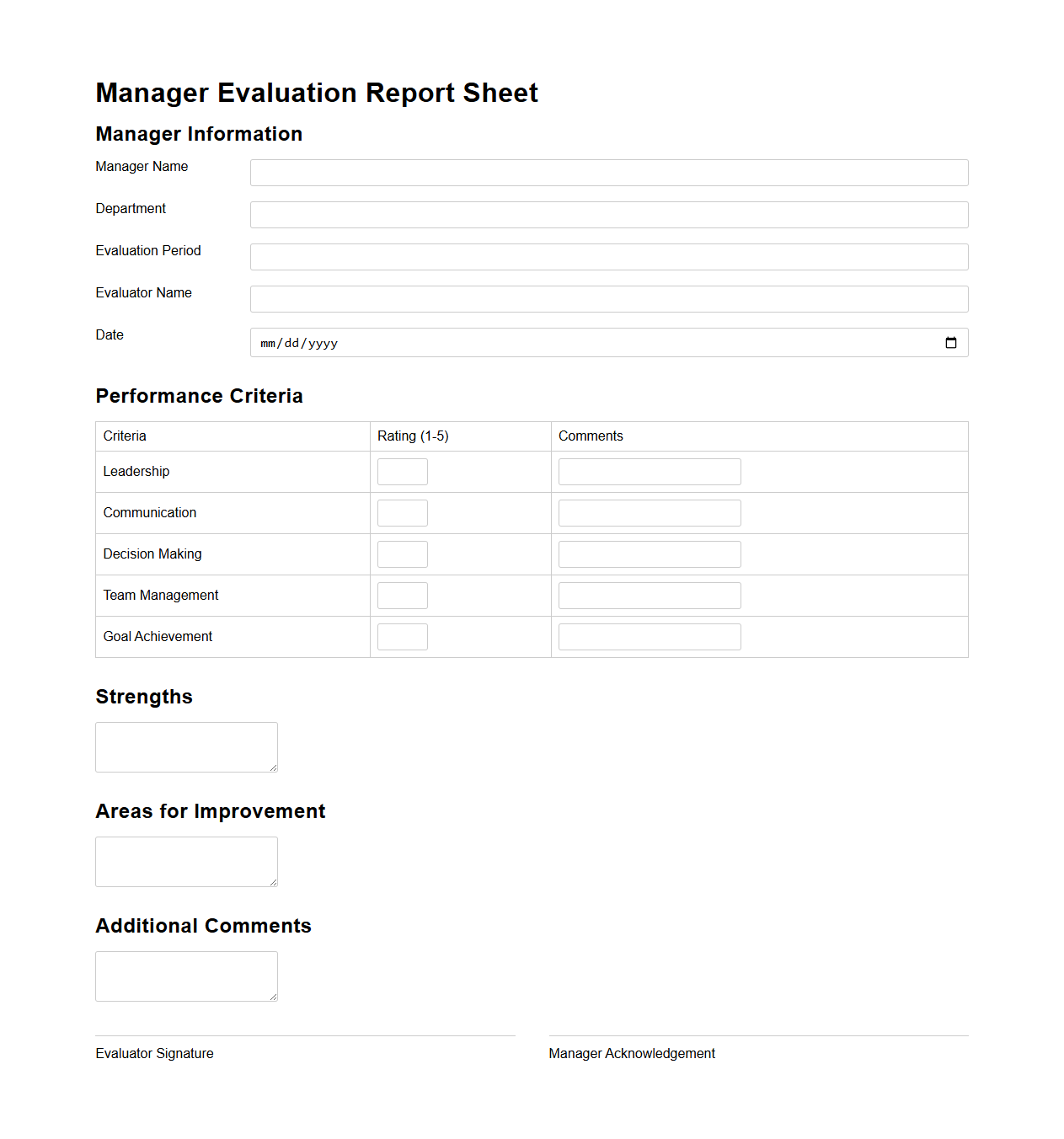Click the Decision Making rating box
The height and width of the screenshot is (1139, 1064).
402,553
